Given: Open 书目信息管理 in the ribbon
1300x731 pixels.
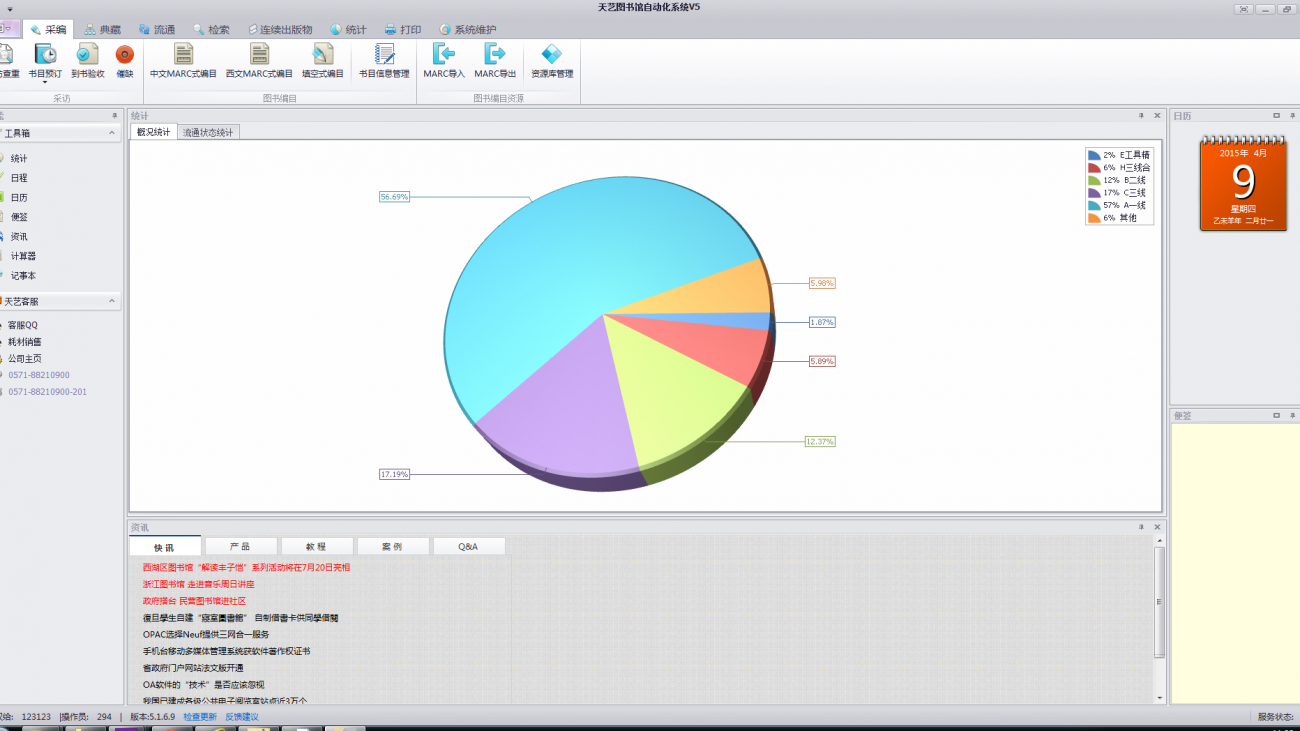Looking at the screenshot, I should pos(384,56).
